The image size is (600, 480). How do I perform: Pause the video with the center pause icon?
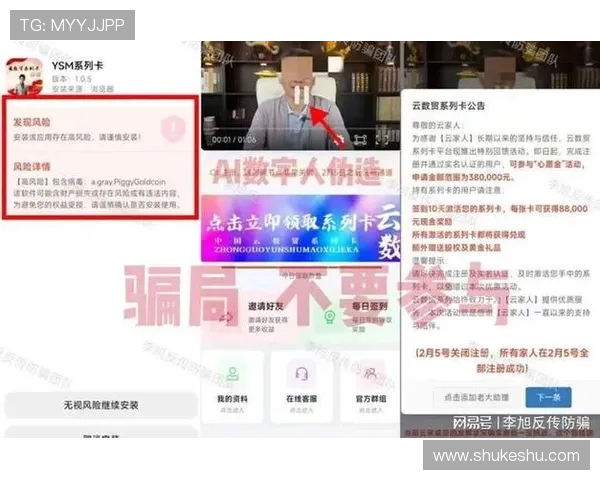302,95
